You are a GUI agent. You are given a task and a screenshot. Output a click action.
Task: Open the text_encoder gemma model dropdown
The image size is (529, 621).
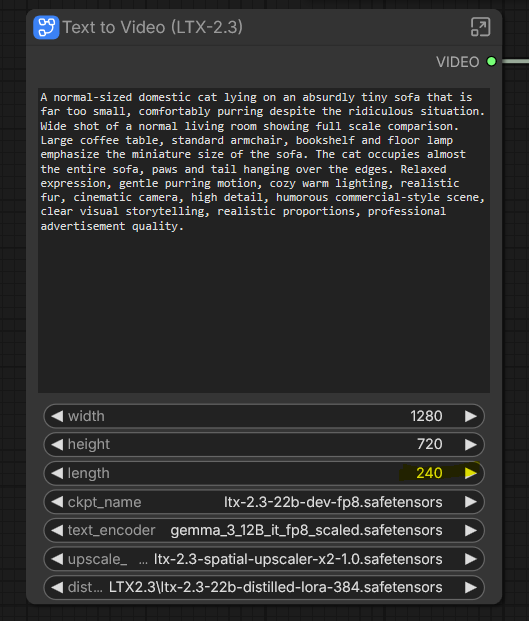264,530
